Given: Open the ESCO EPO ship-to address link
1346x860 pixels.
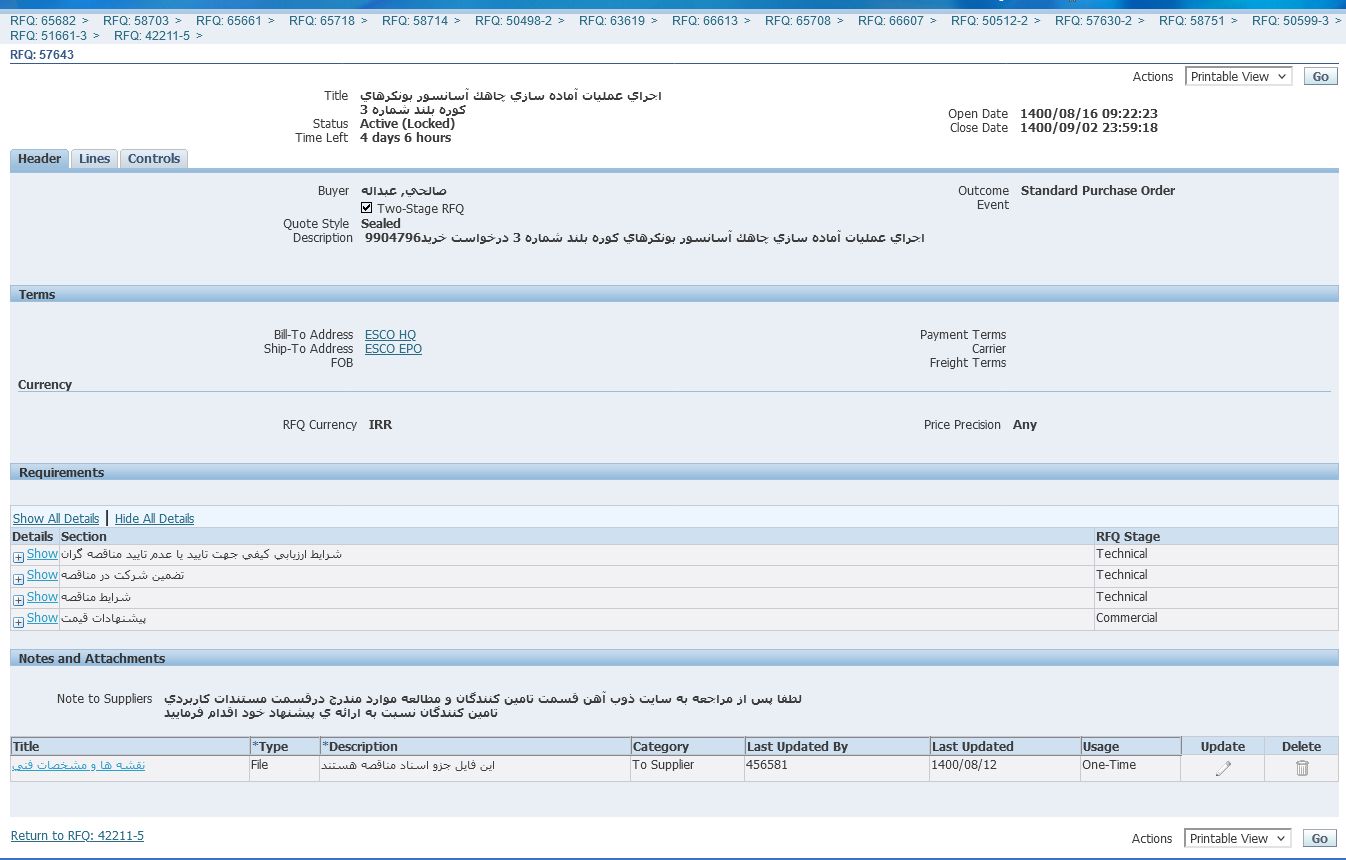Looking at the screenshot, I should [x=393, y=349].
